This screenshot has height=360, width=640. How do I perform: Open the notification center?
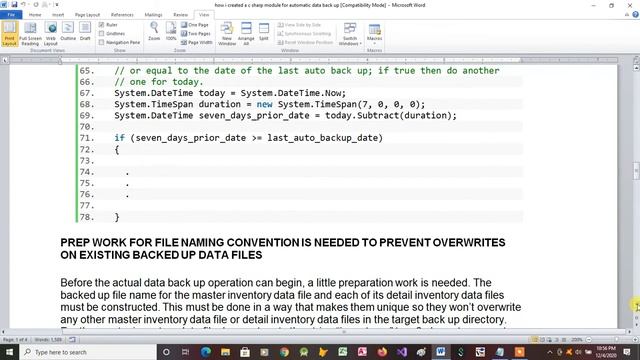(627, 352)
